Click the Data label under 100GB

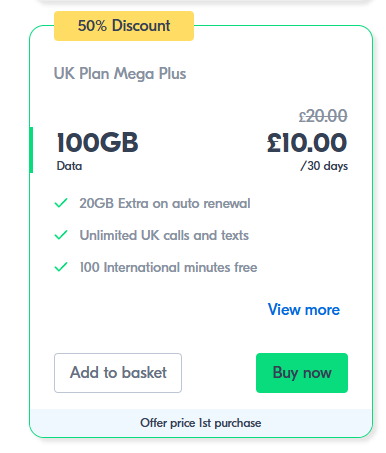pos(69,166)
